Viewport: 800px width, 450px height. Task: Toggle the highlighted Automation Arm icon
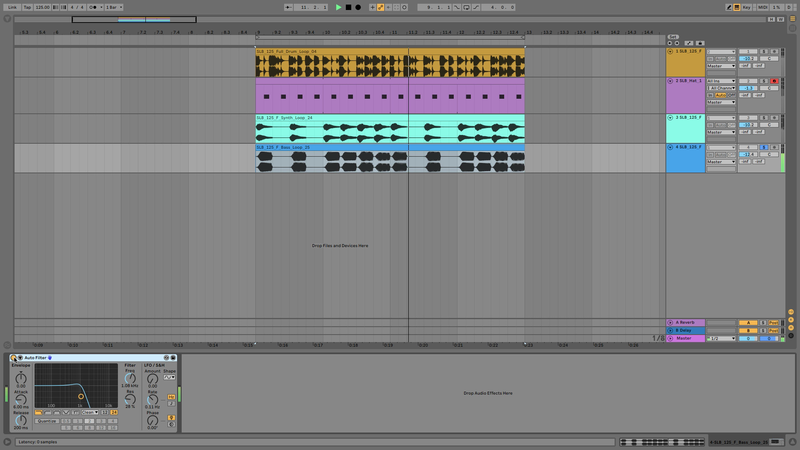(x=381, y=7)
